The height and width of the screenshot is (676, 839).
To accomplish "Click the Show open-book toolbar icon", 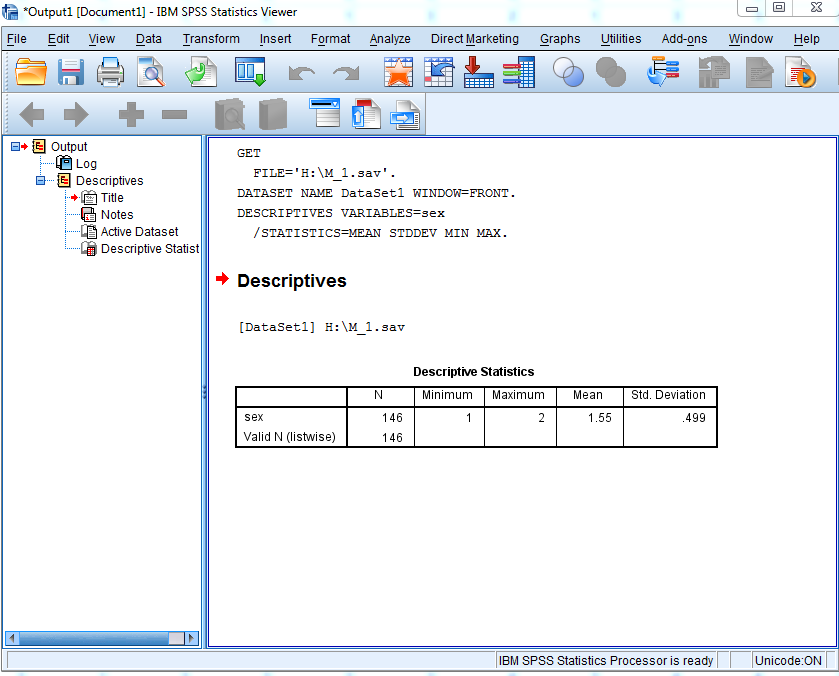I will tap(230, 114).
